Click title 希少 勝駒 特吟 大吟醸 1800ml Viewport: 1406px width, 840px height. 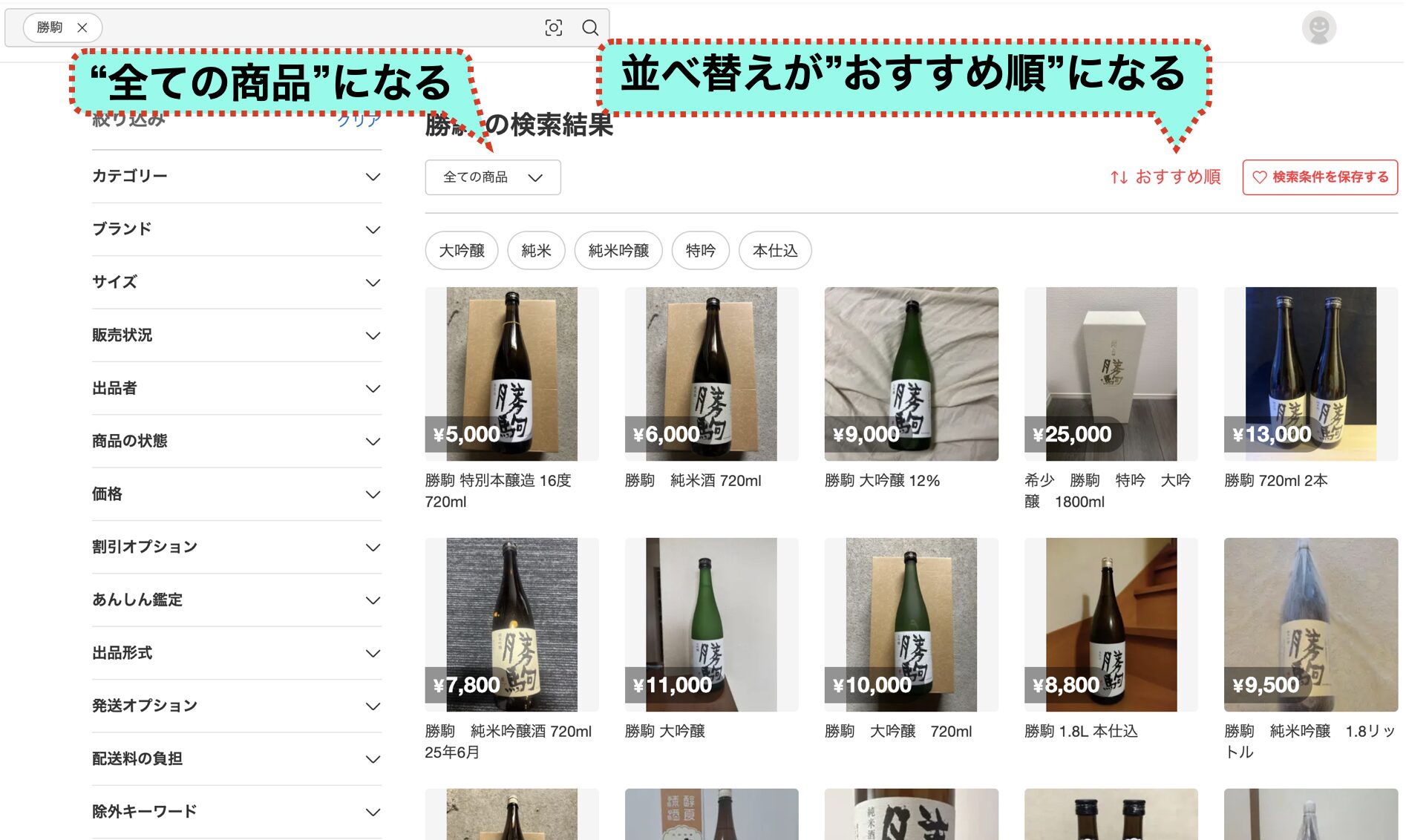pyautogui.click(x=1108, y=491)
